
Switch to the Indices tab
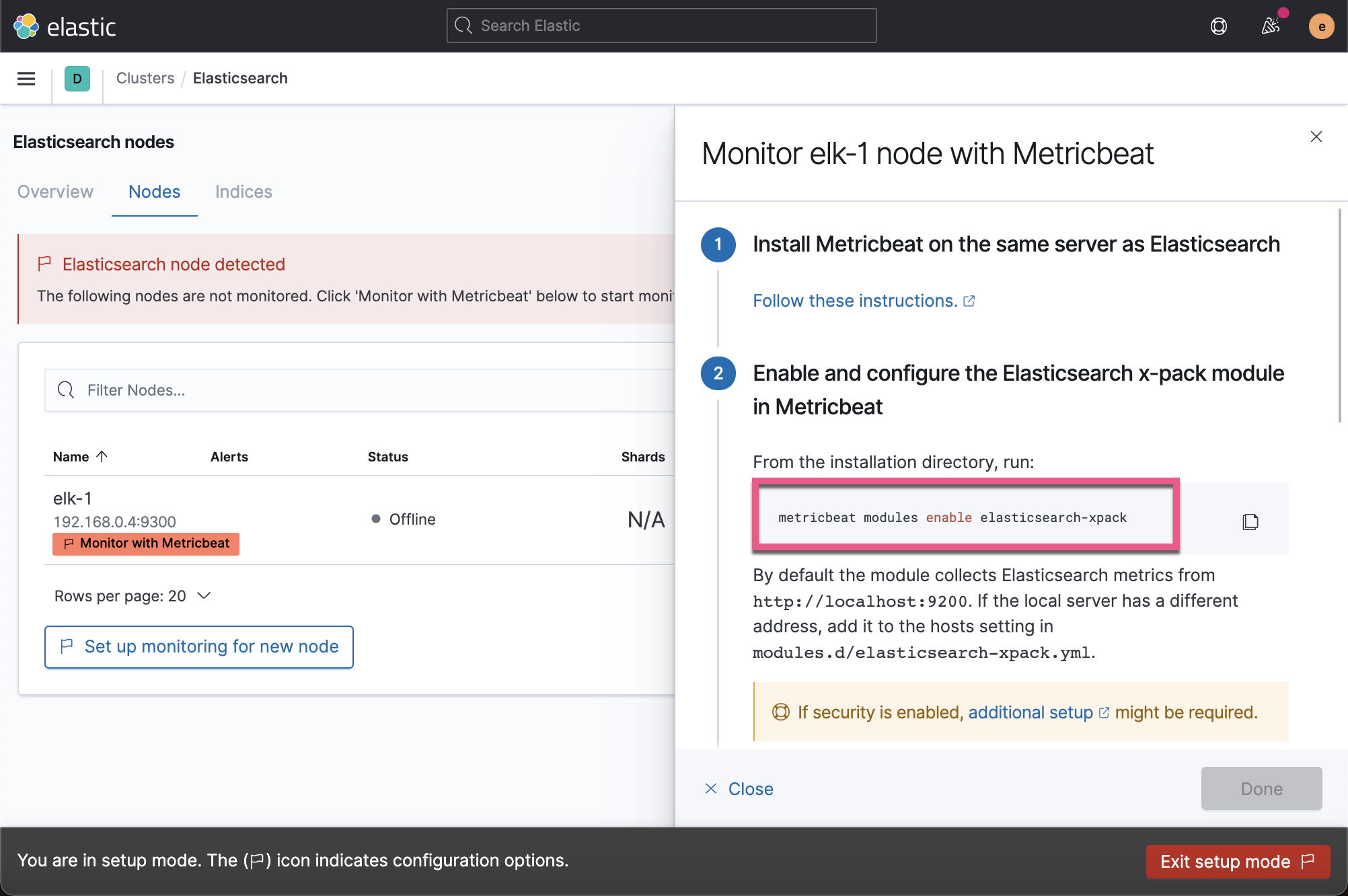[244, 192]
